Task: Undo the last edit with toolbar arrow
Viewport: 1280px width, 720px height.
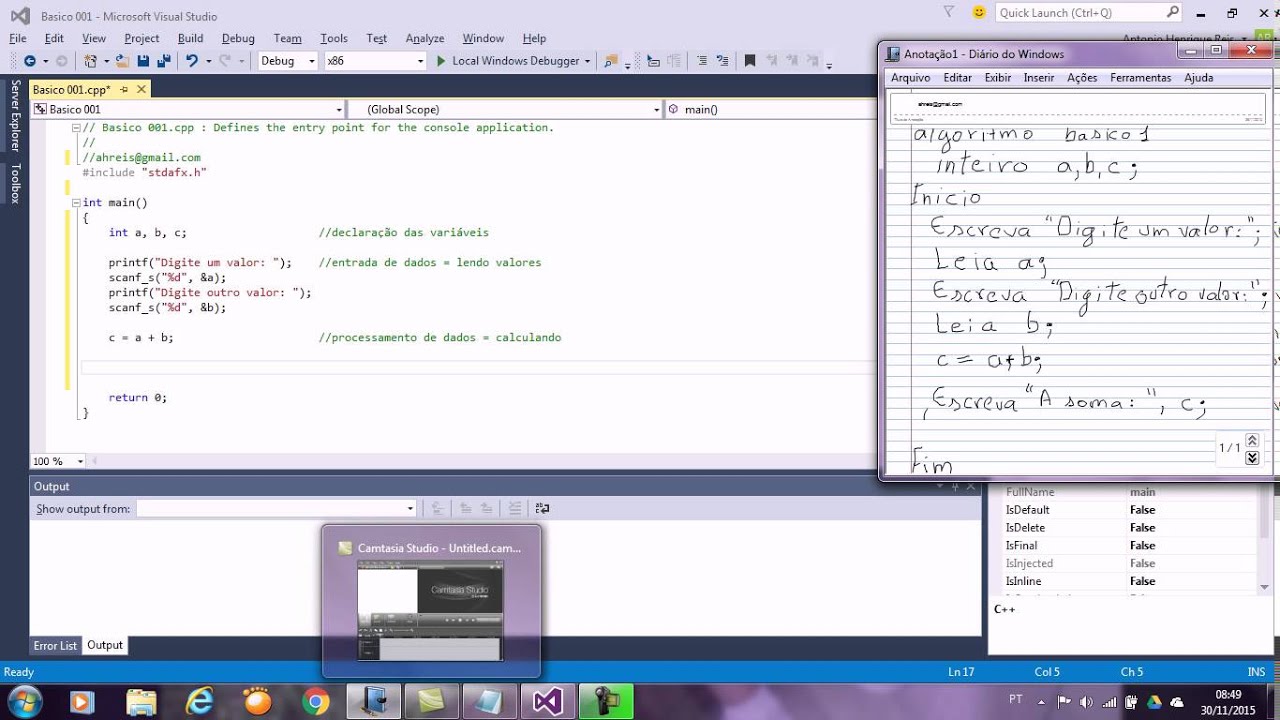Action: pos(191,61)
